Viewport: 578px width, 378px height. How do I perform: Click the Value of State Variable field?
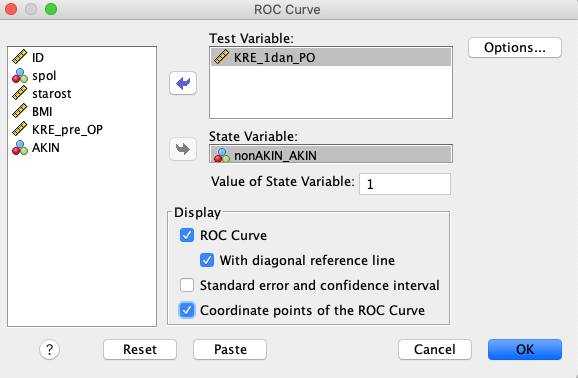[x=405, y=184]
